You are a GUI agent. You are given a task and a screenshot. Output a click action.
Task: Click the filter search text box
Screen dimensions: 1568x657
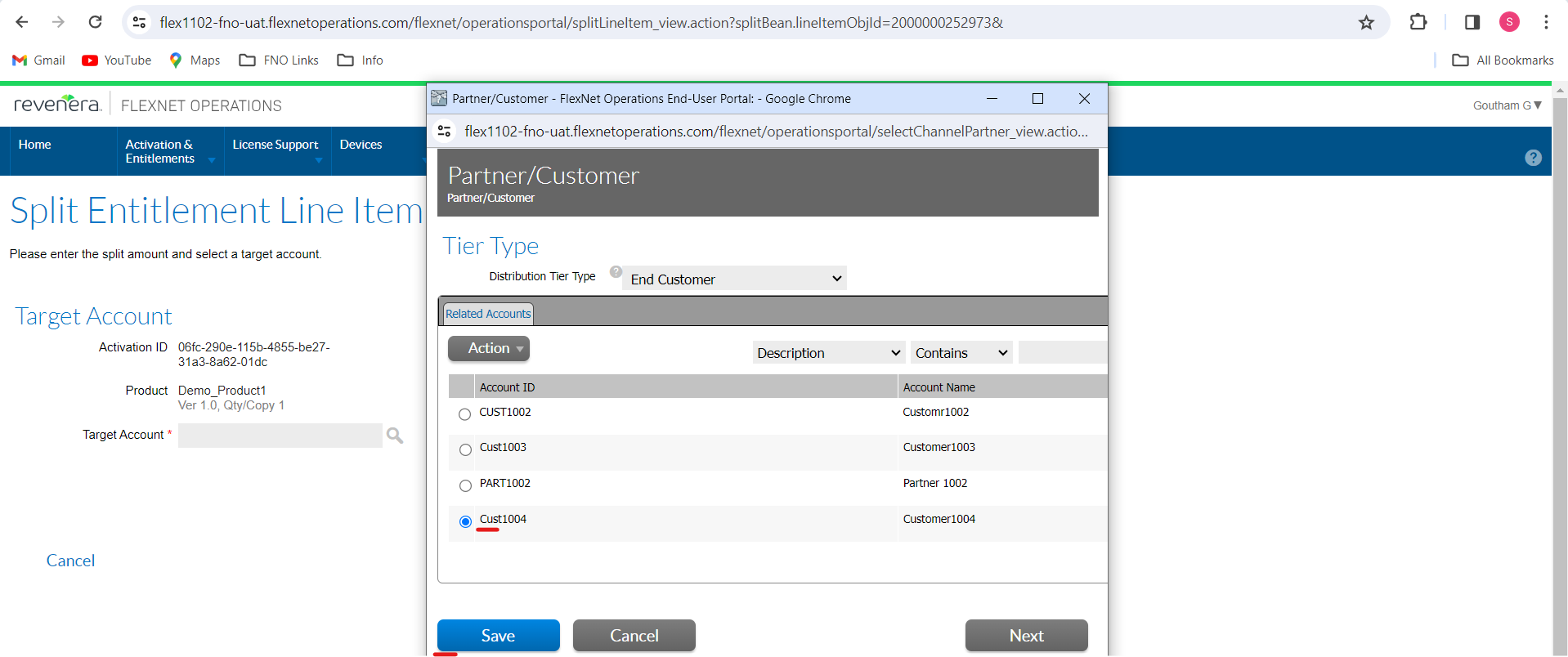pos(1063,353)
